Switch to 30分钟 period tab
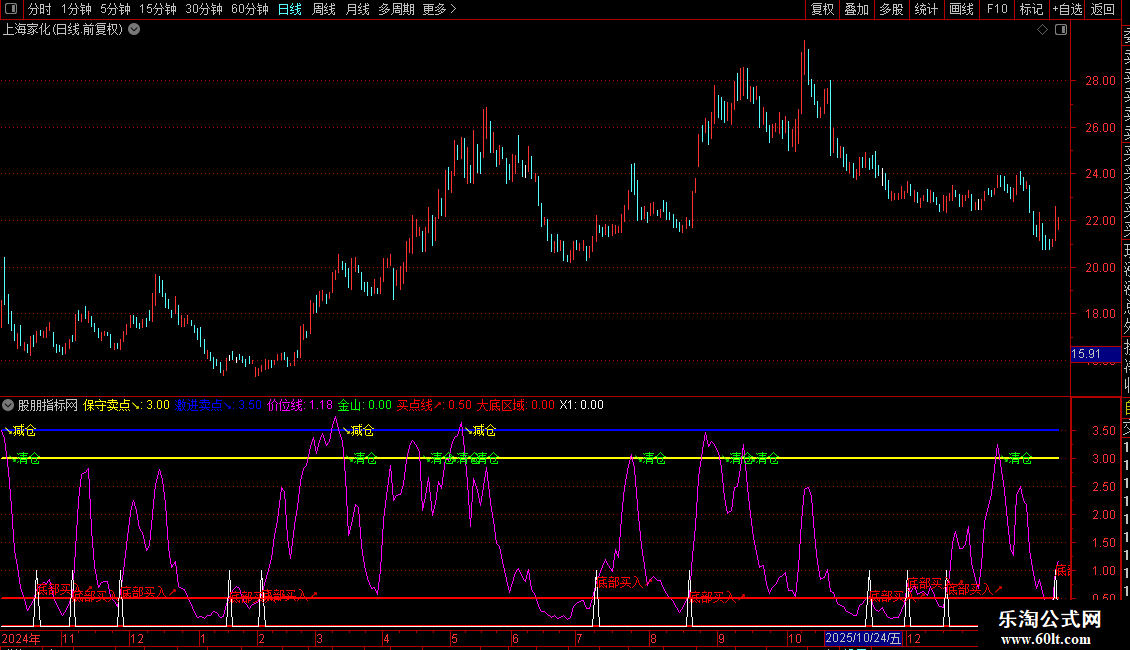 tap(204, 9)
